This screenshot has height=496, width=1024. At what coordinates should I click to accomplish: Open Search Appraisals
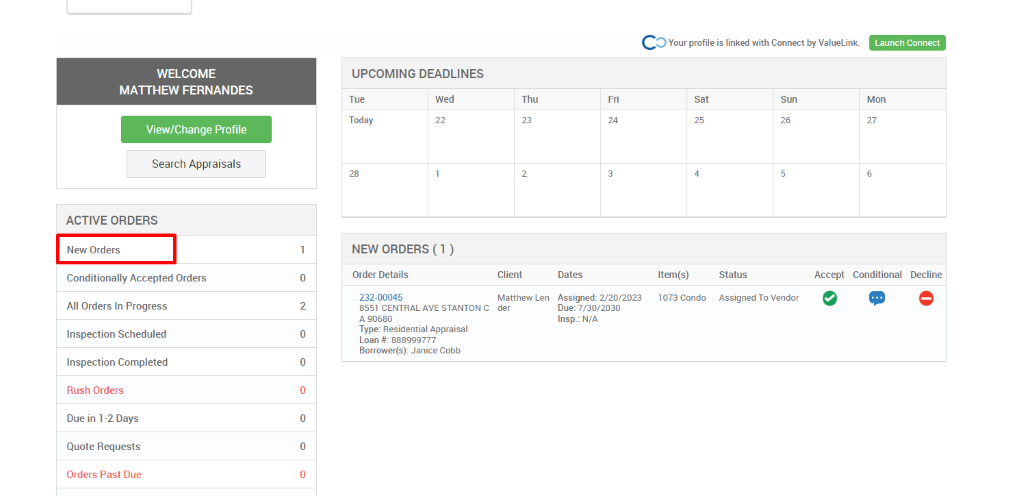196,164
